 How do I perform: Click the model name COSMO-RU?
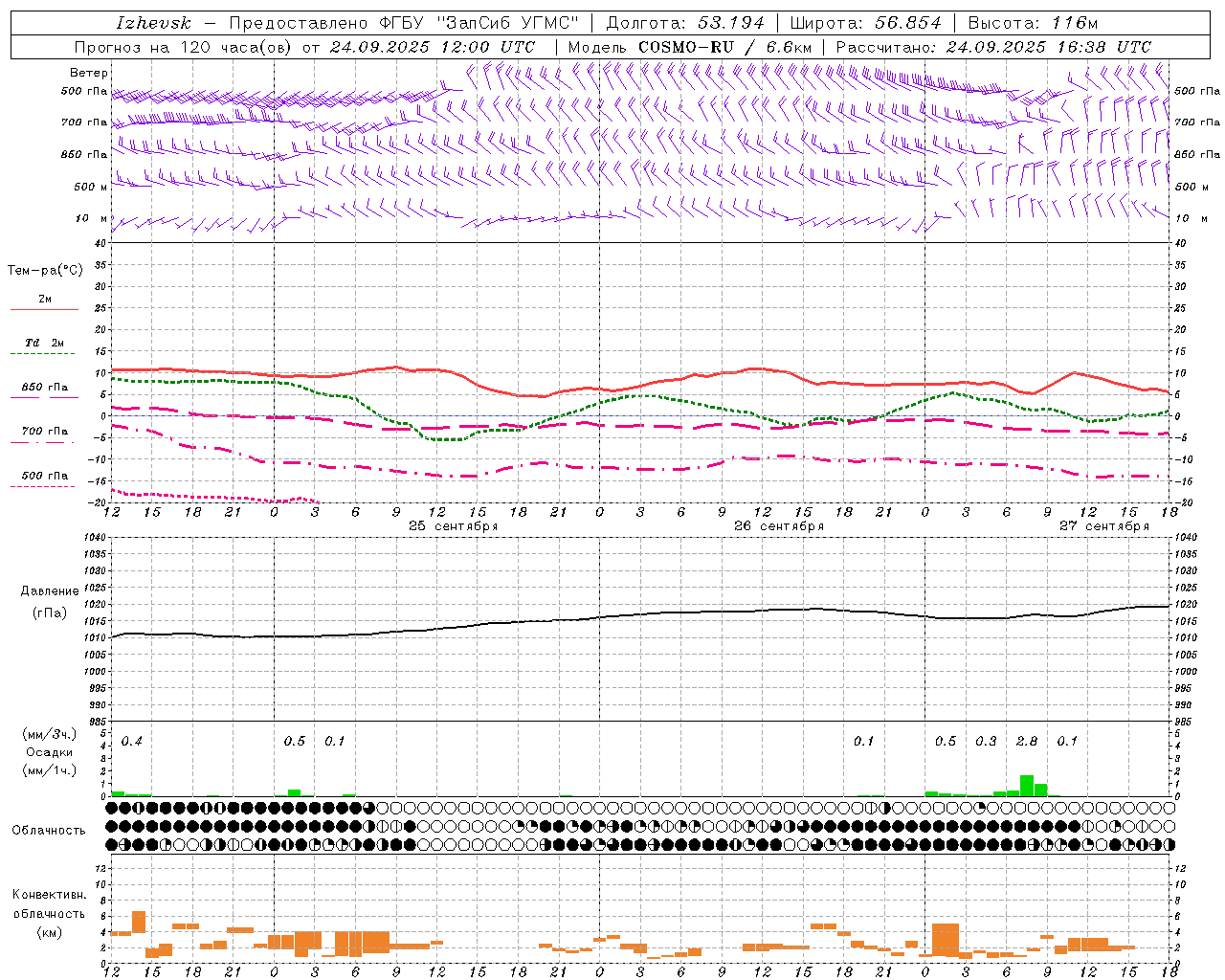click(686, 47)
